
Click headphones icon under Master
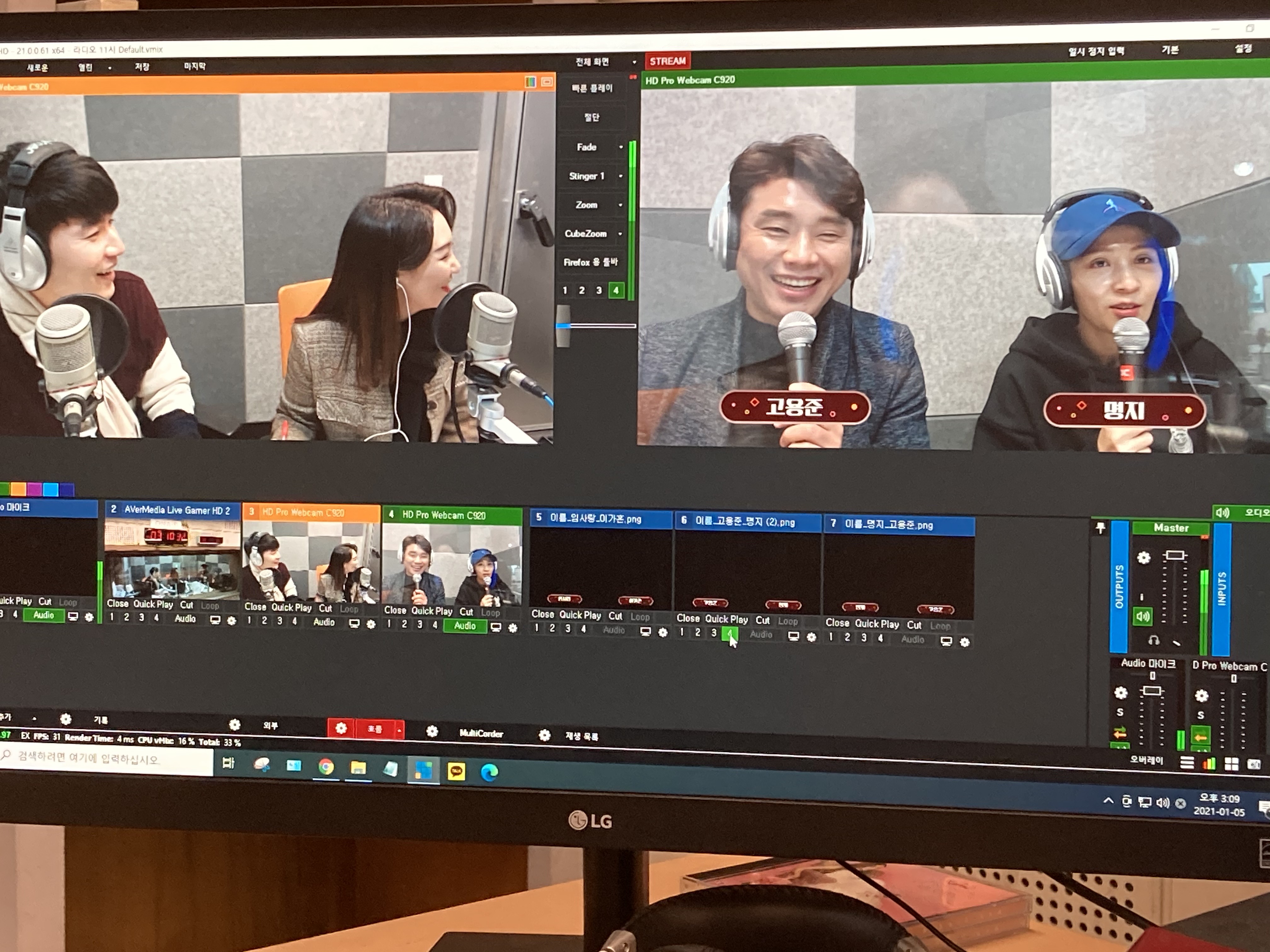click(x=1153, y=640)
